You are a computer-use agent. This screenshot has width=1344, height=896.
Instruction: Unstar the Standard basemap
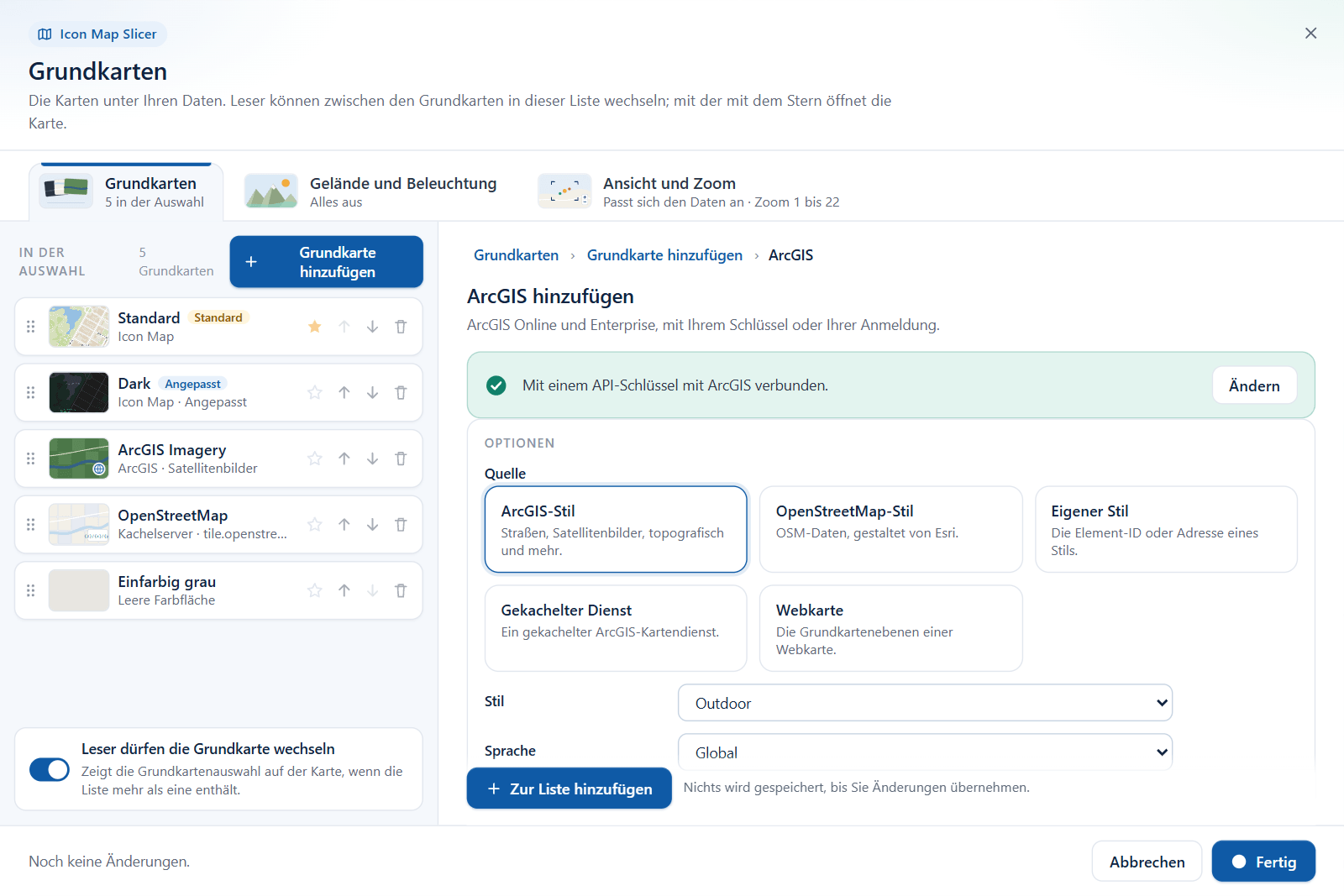[x=315, y=327]
